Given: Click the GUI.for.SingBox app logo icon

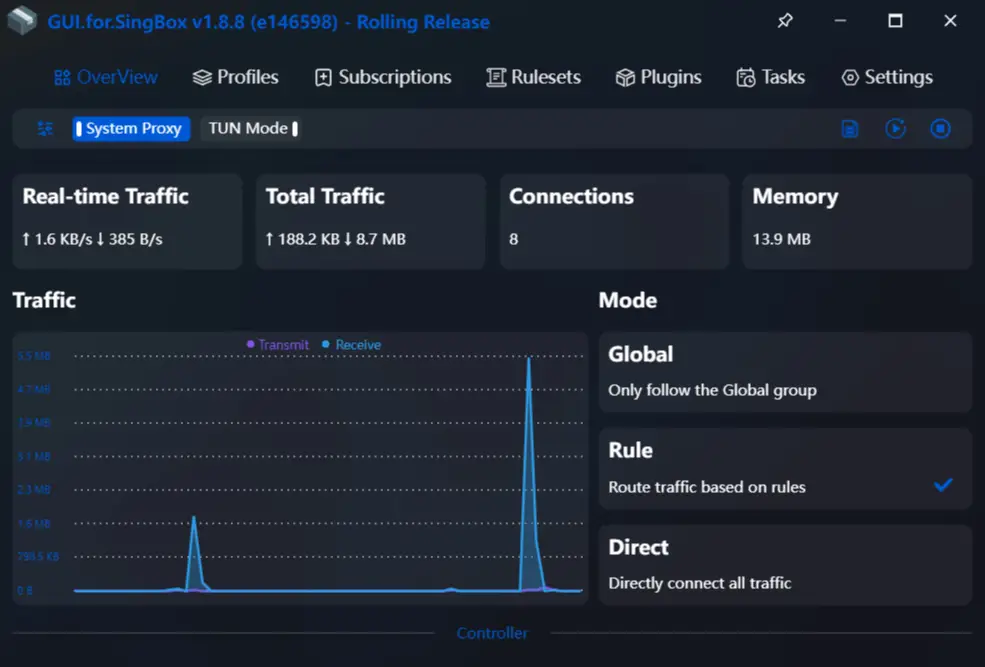Looking at the screenshot, I should click(x=23, y=21).
